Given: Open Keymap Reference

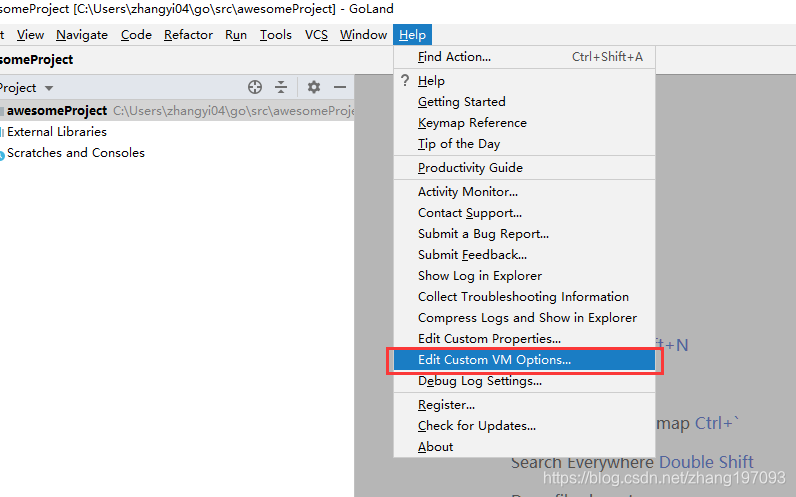Looking at the screenshot, I should 524,123.
